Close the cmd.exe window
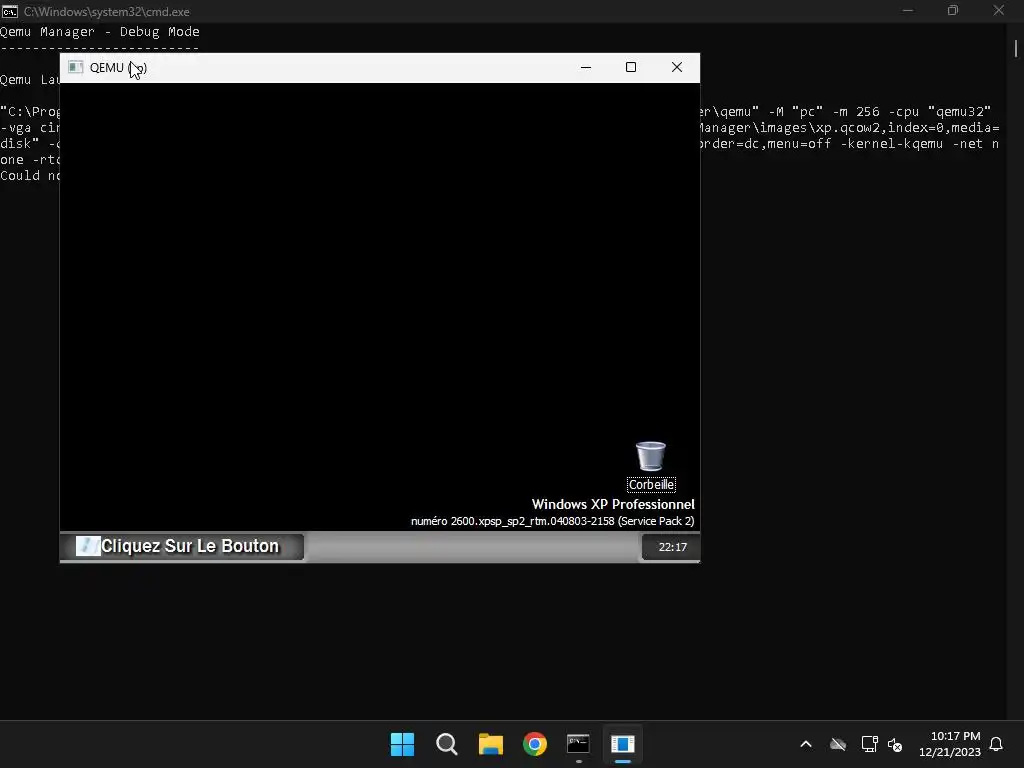The image size is (1024, 768). point(999,10)
